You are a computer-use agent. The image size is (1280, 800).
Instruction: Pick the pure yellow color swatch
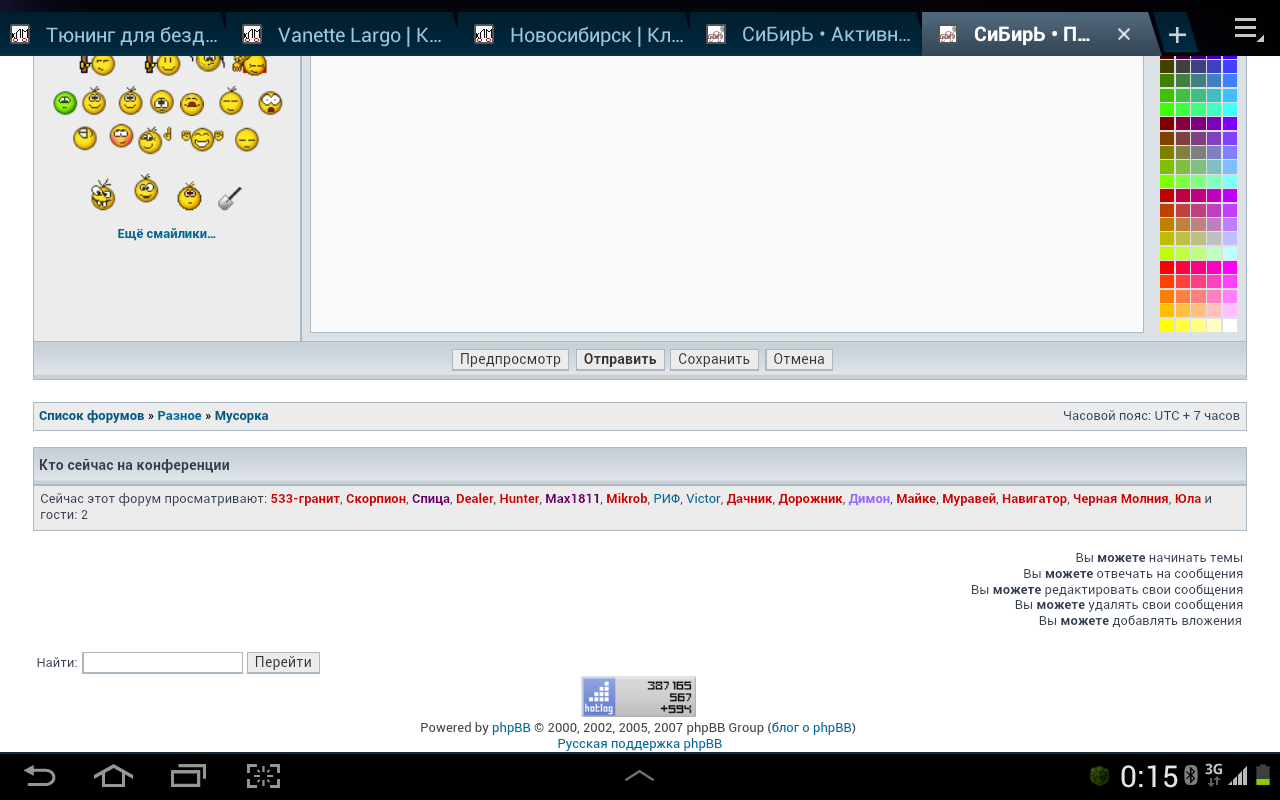click(x=1167, y=325)
